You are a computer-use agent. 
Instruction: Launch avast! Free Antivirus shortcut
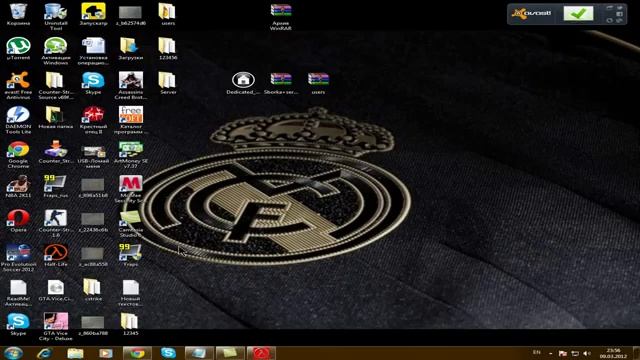click(x=18, y=81)
